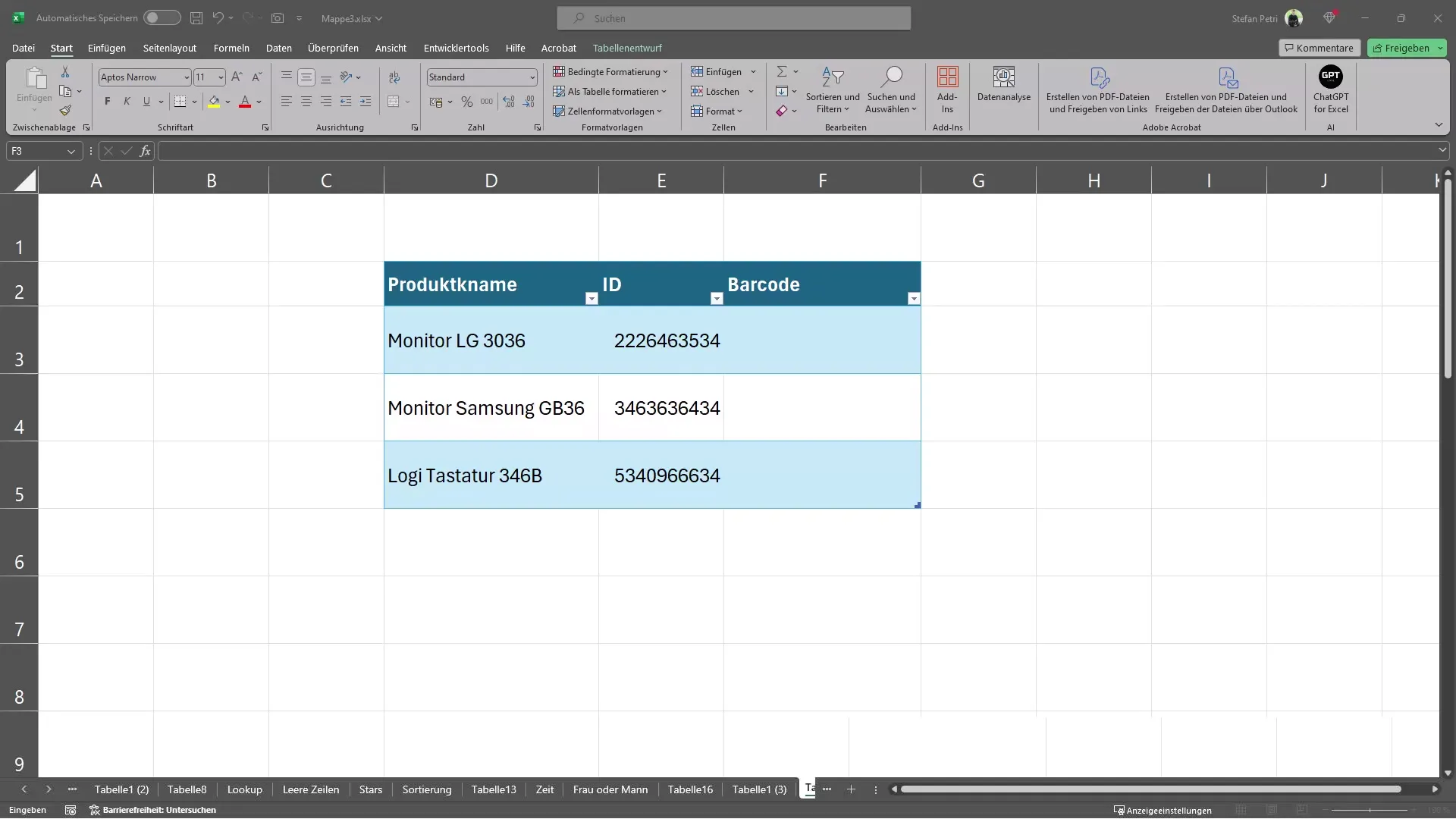Apply thousands separator format 000
This screenshot has width=1456, height=819.
[x=487, y=102]
